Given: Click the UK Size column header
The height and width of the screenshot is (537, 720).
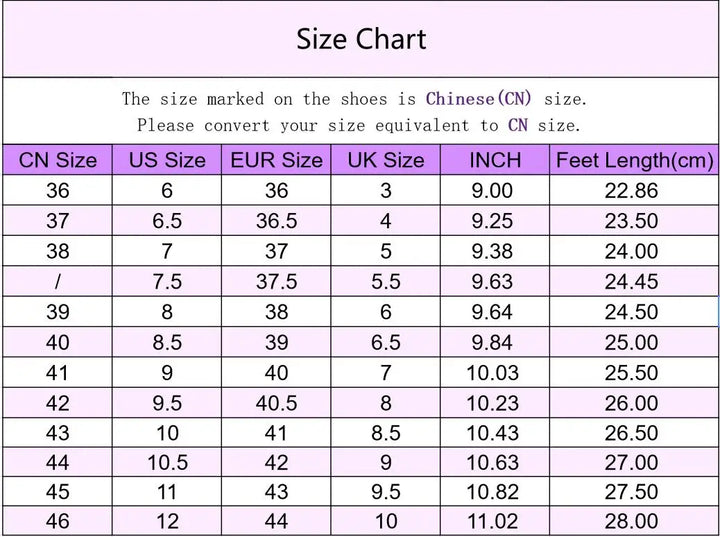Looking at the screenshot, I should [385, 160].
